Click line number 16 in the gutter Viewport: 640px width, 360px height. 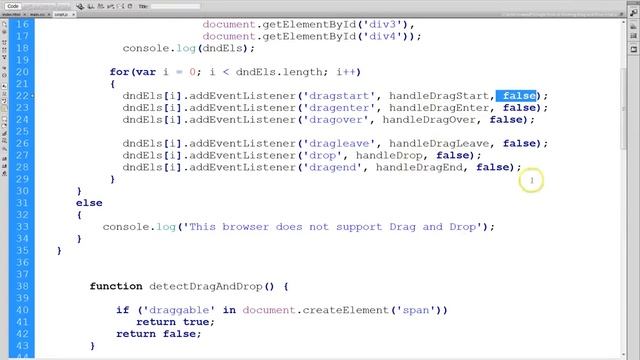[22, 24]
